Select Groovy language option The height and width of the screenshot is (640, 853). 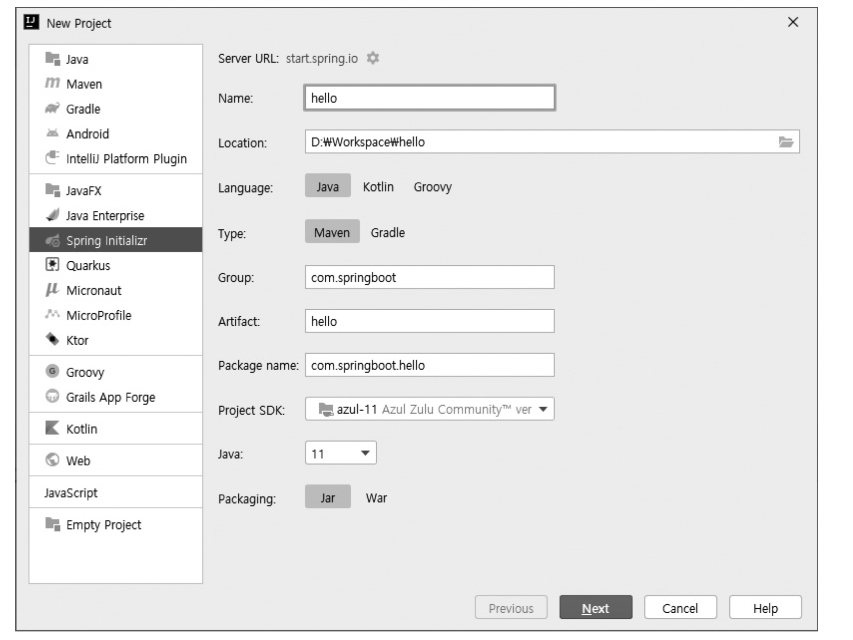432,187
